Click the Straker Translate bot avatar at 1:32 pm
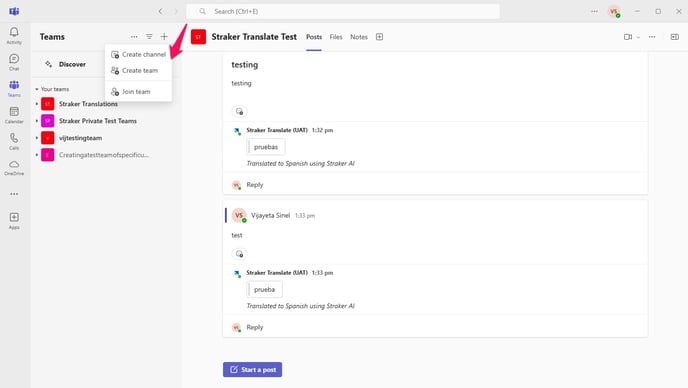This screenshot has width=688, height=388. click(x=237, y=131)
